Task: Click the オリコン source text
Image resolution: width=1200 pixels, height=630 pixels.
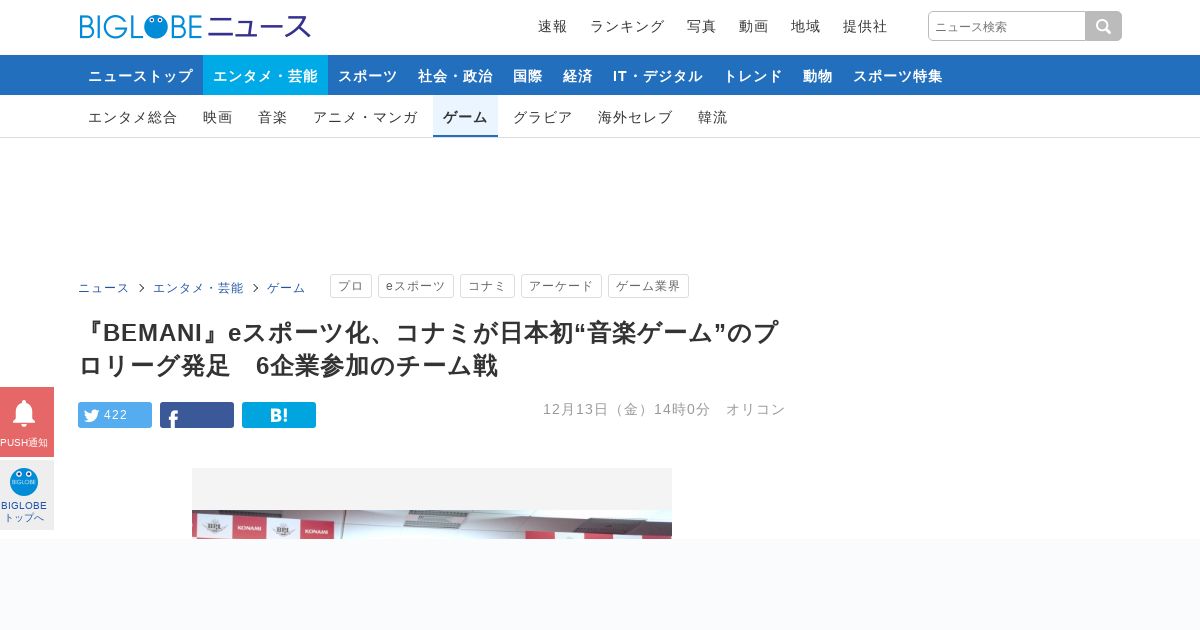Action: (755, 410)
